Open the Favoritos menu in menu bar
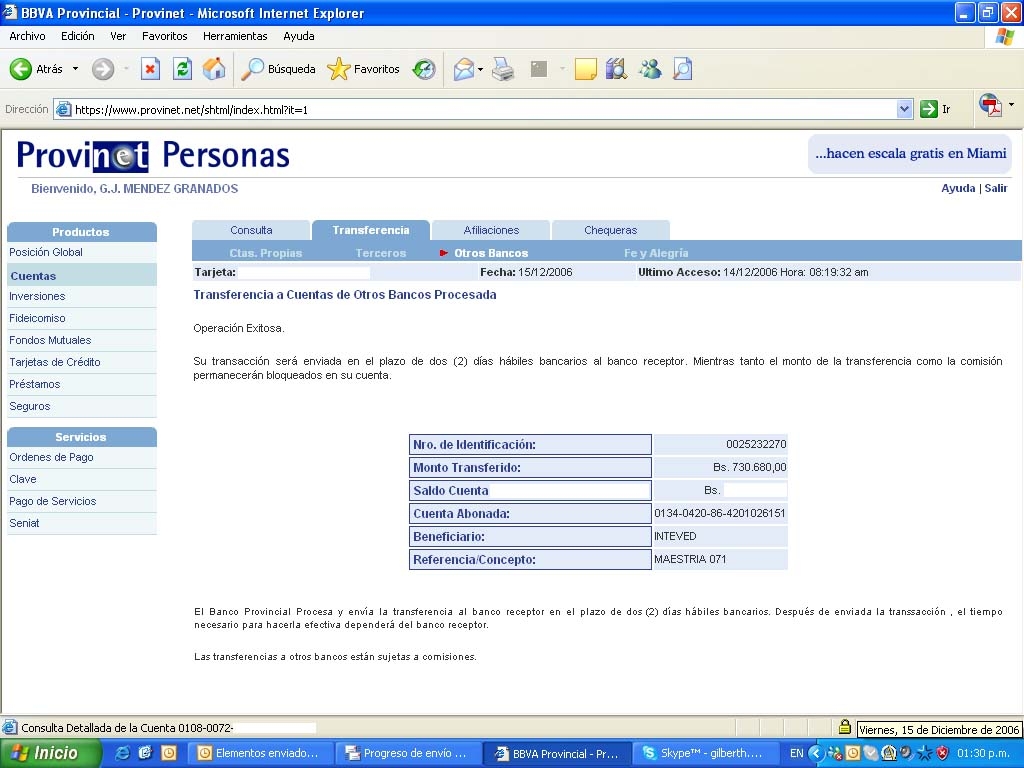Image resolution: width=1024 pixels, height=768 pixels. (165, 37)
